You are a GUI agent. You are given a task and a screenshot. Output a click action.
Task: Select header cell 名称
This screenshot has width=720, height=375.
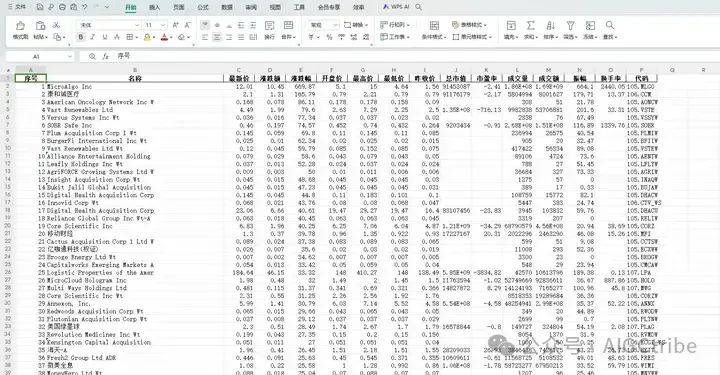click(x=135, y=78)
